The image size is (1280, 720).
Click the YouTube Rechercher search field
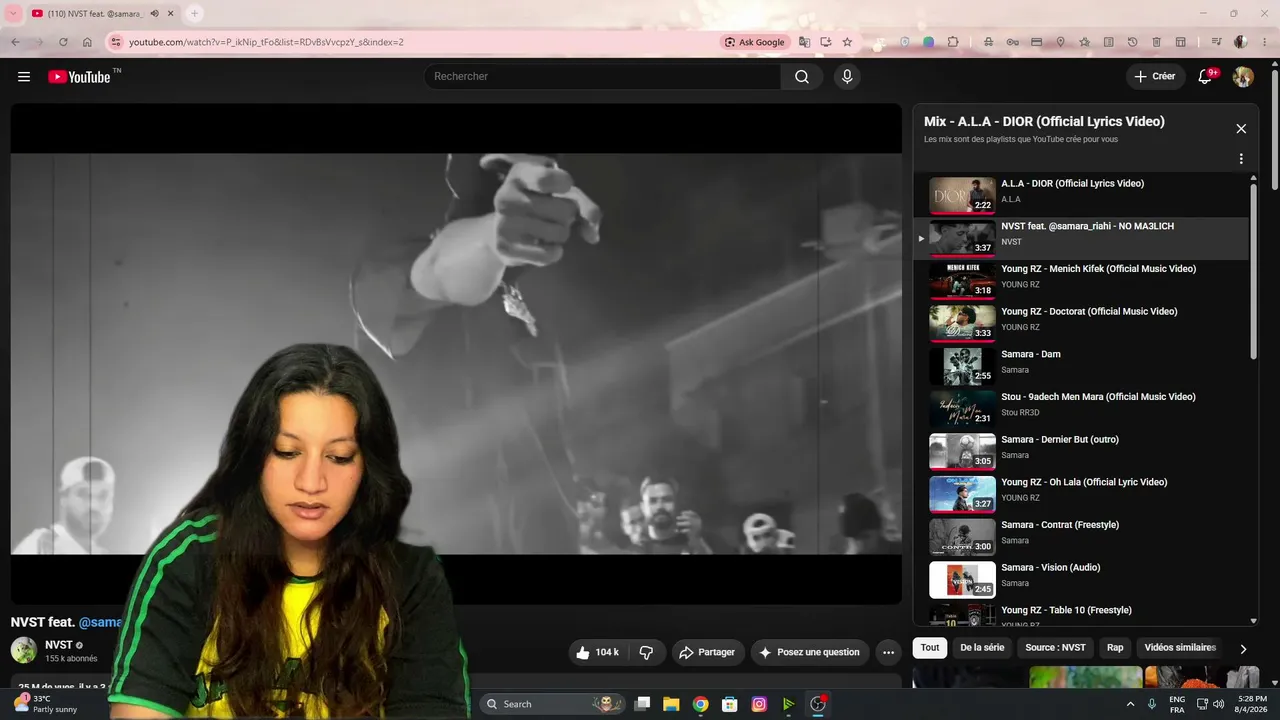[x=602, y=77]
